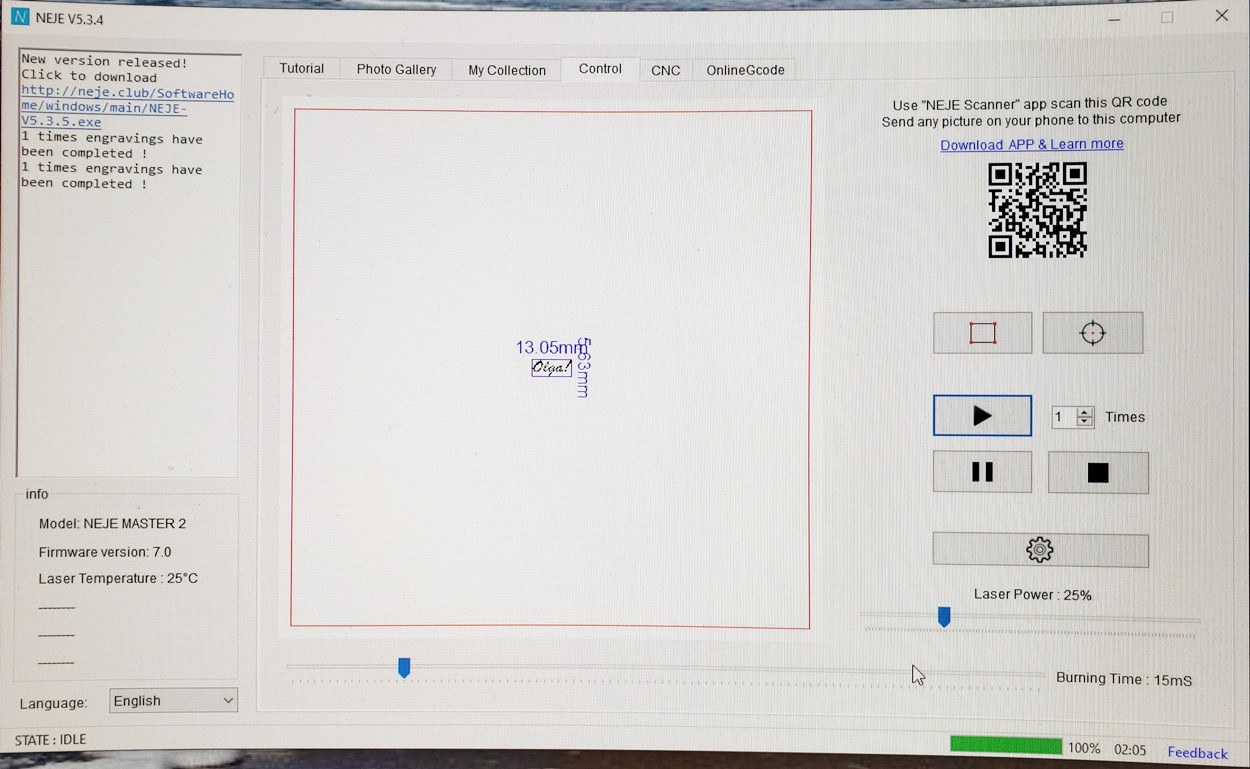Go to the CNC tab
1250x769 pixels.
[665, 70]
